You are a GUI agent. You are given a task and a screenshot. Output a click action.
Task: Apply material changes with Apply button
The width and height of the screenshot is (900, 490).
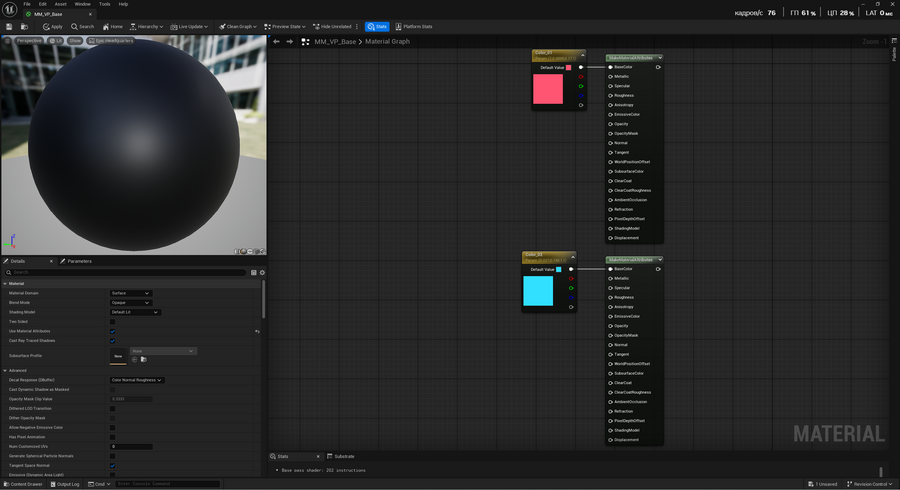52,26
